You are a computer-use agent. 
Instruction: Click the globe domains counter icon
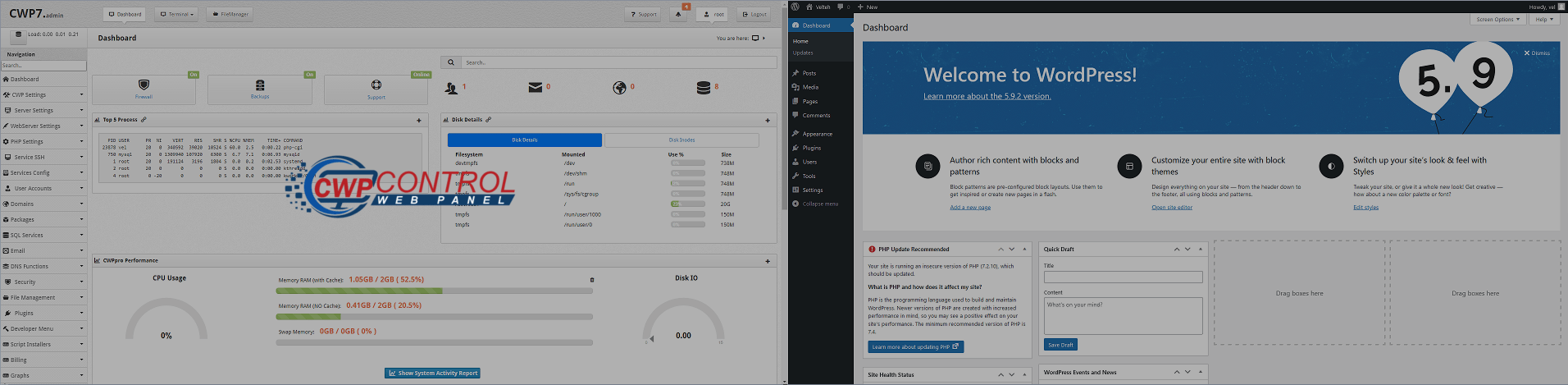(x=619, y=87)
